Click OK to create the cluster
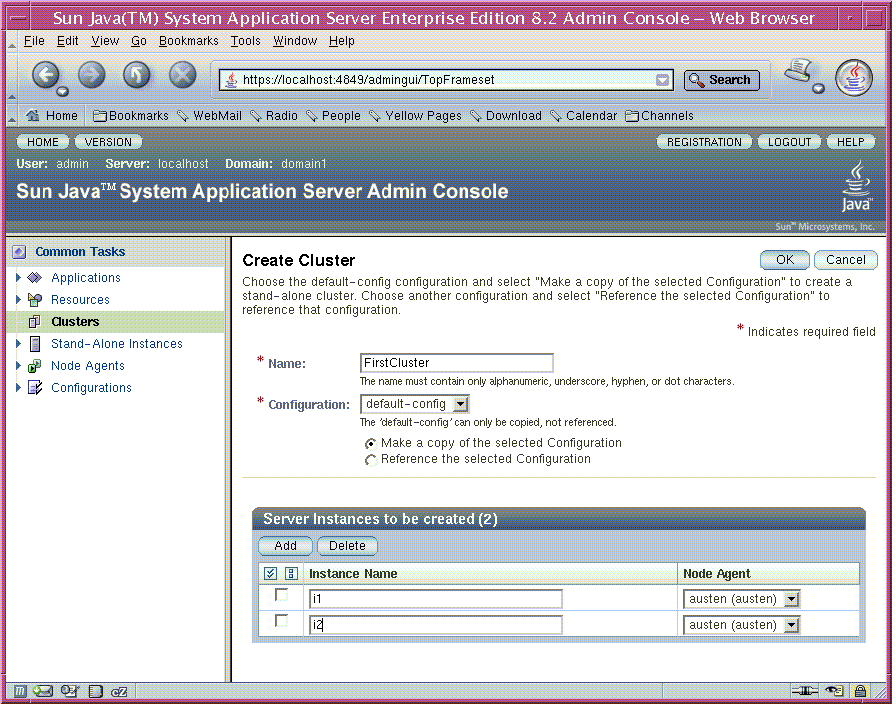892x704 pixels. point(784,260)
